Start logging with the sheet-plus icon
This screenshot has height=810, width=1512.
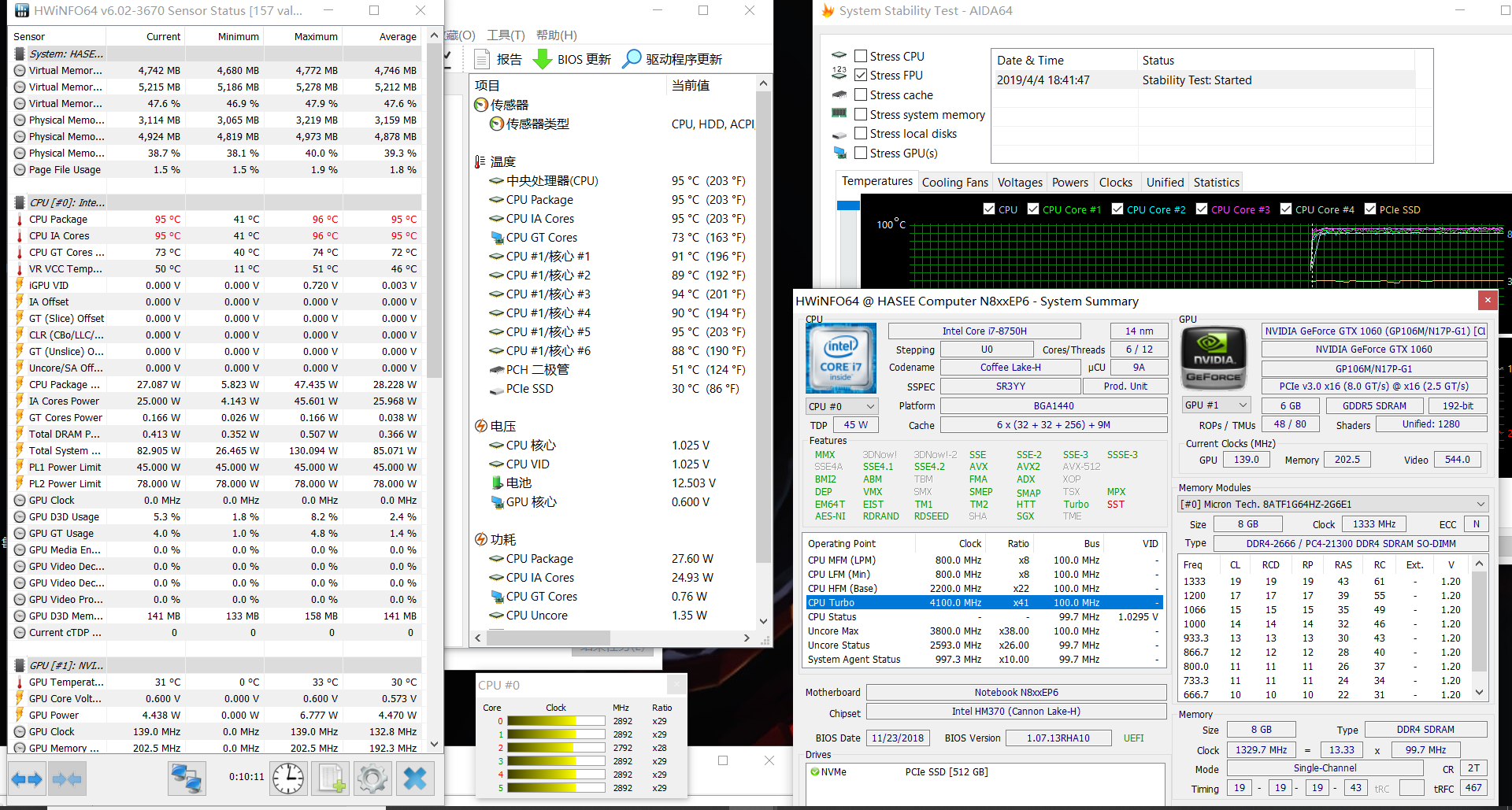[x=331, y=779]
